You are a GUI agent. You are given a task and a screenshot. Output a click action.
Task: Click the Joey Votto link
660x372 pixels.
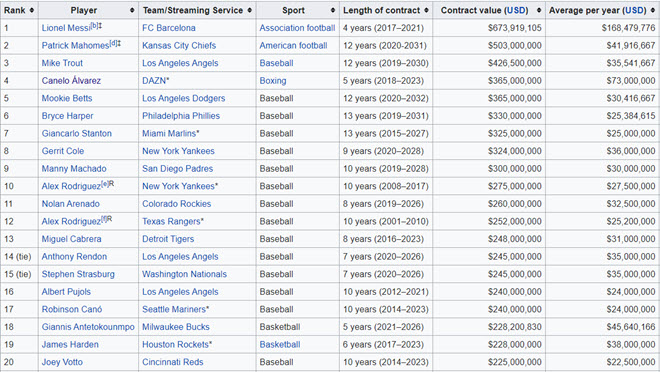62,362
